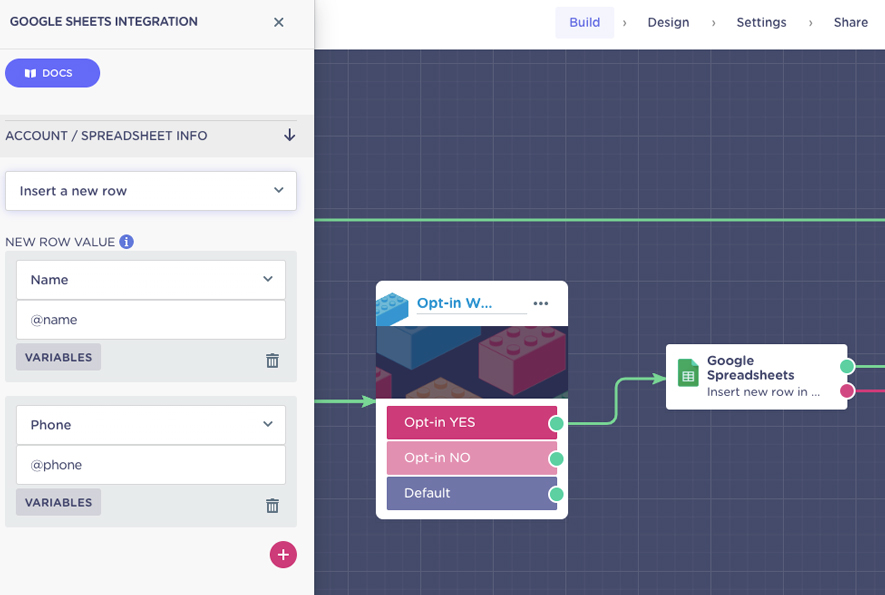The width and height of the screenshot is (885, 595).
Task: Open the Docs button
Action: [x=52, y=73]
